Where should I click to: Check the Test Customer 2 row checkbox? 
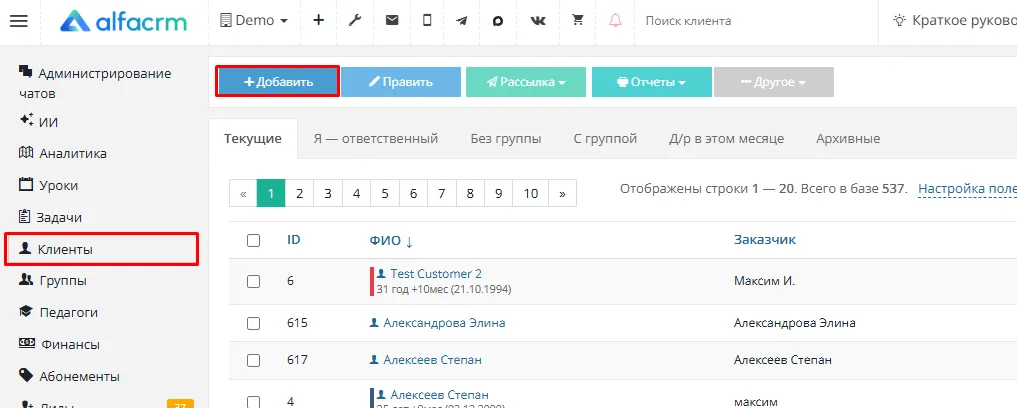click(254, 282)
